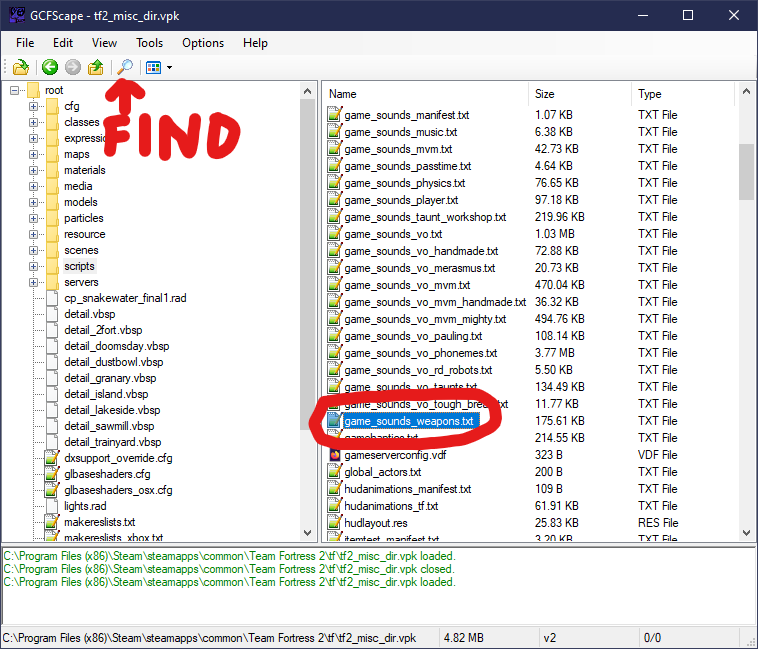Go up one folder level icon
The width and height of the screenshot is (758, 649).
click(96, 67)
